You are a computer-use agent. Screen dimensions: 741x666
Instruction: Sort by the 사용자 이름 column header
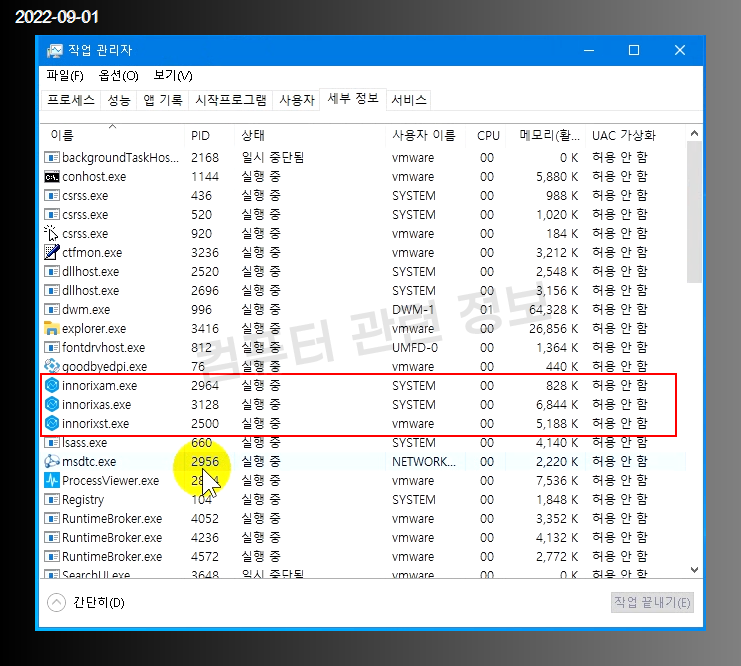tap(424, 136)
